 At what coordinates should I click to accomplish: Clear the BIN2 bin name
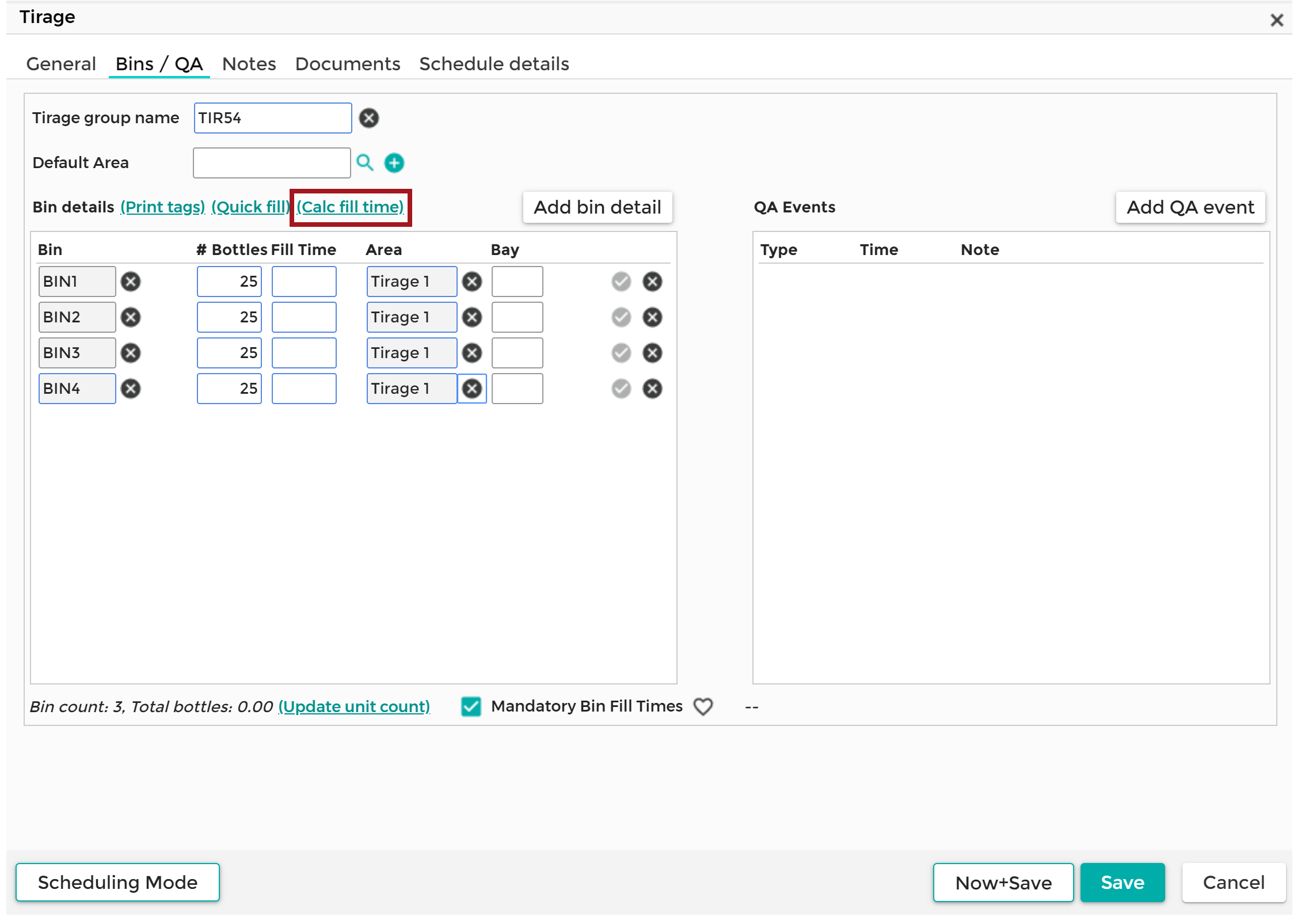click(x=131, y=317)
